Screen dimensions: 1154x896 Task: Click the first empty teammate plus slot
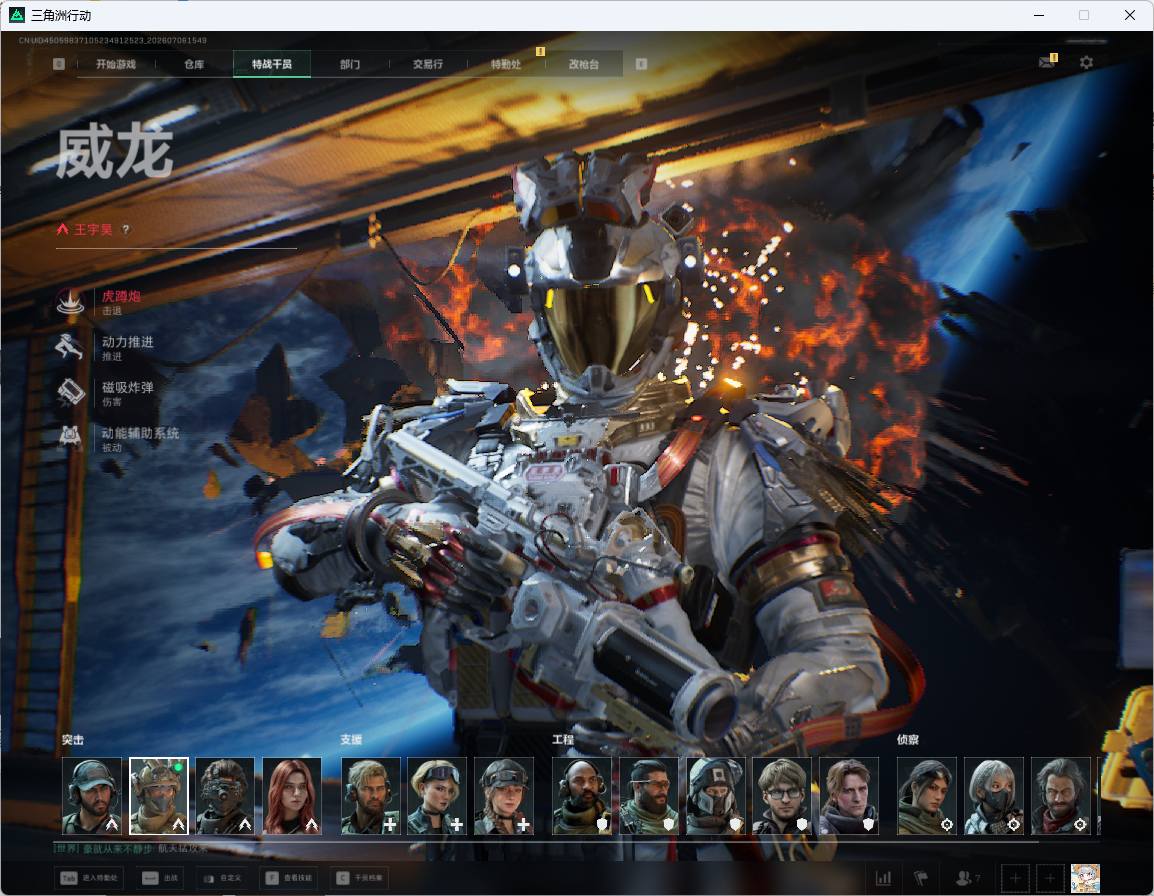click(x=1015, y=878)
